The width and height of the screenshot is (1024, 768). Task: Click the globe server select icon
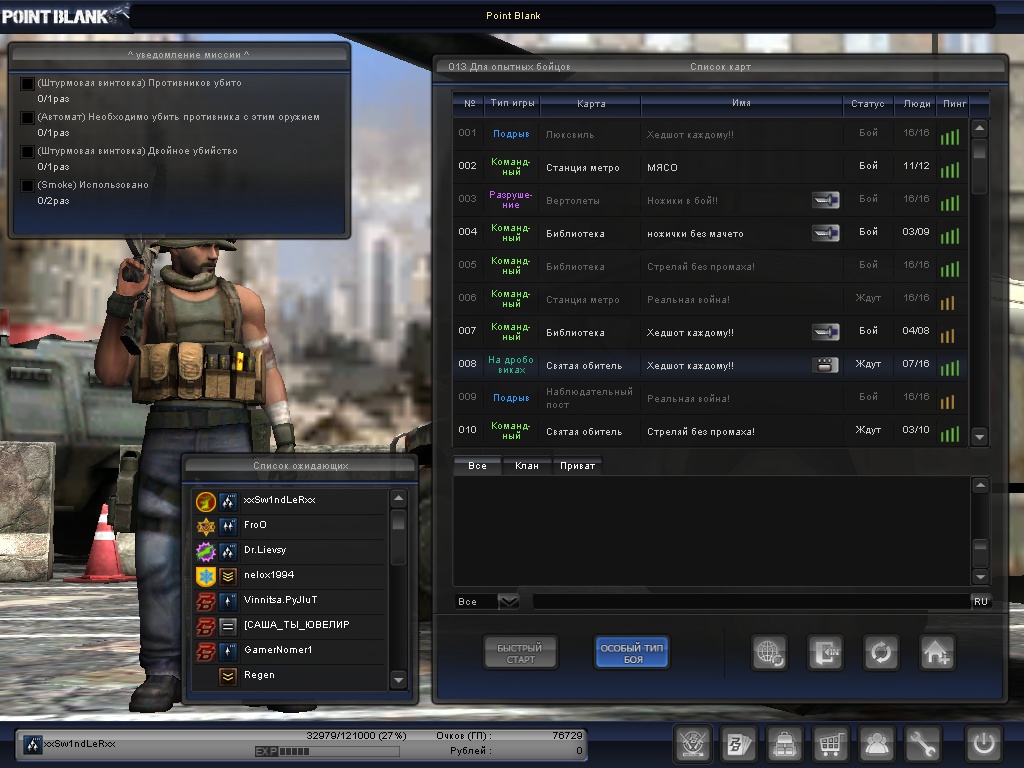pos(770,653)
